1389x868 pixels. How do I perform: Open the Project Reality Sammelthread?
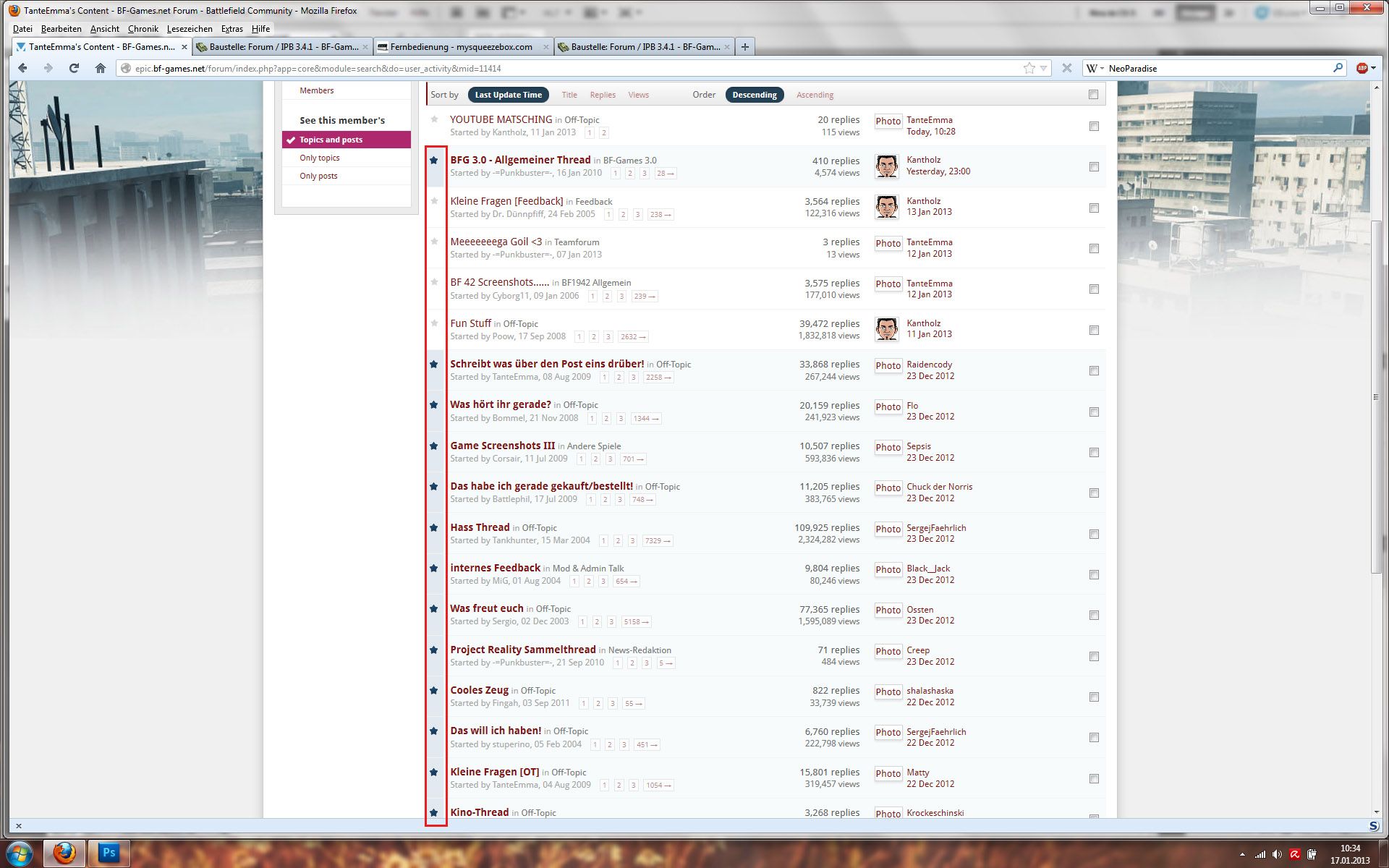522,650
